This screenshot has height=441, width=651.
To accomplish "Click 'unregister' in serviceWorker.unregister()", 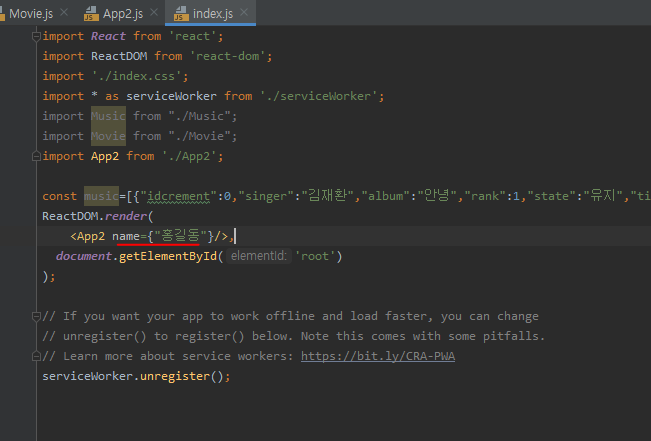I will point(175,376).
